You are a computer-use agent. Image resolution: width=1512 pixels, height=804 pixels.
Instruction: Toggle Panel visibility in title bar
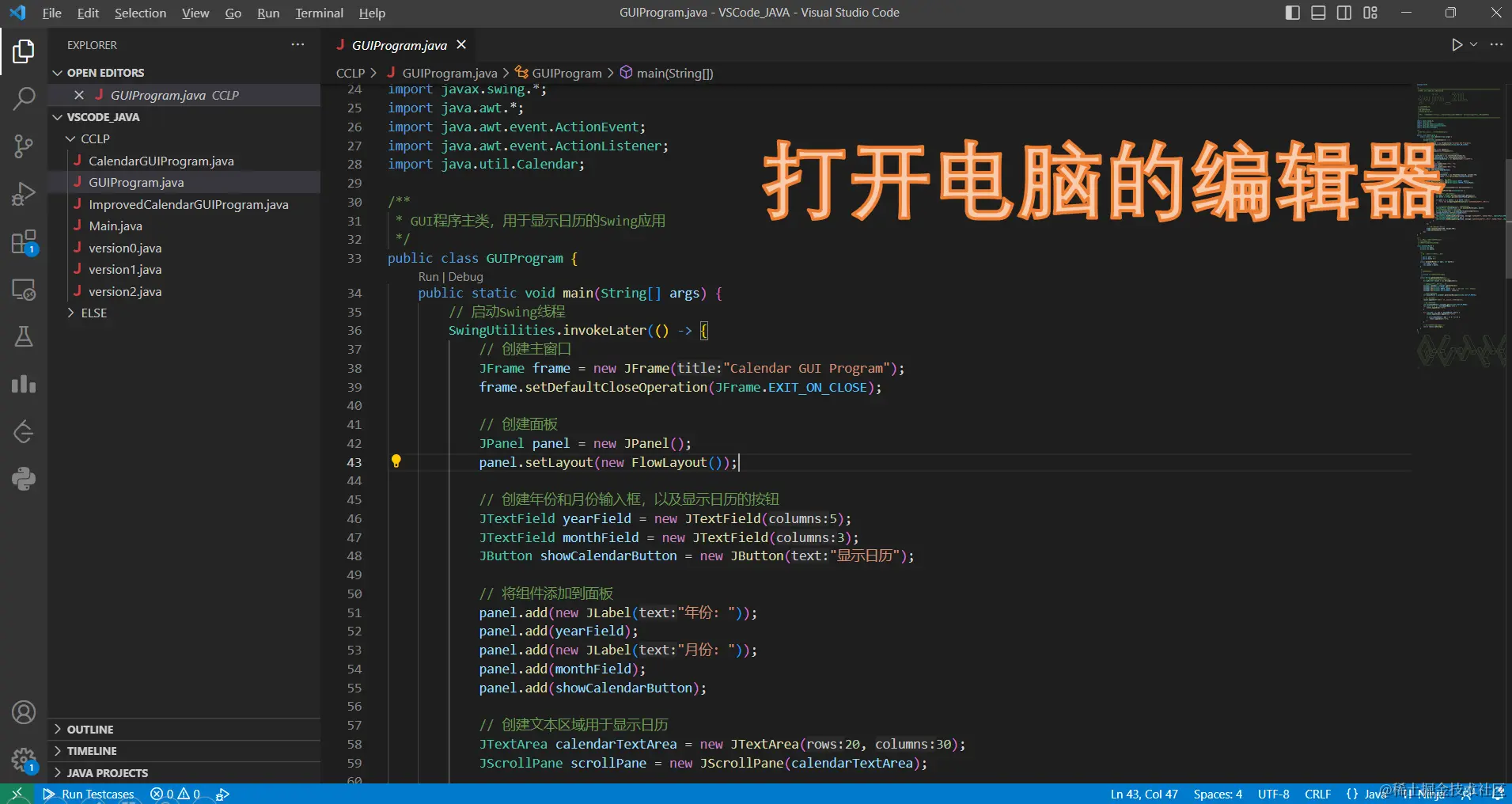[x=1318, y=13]
